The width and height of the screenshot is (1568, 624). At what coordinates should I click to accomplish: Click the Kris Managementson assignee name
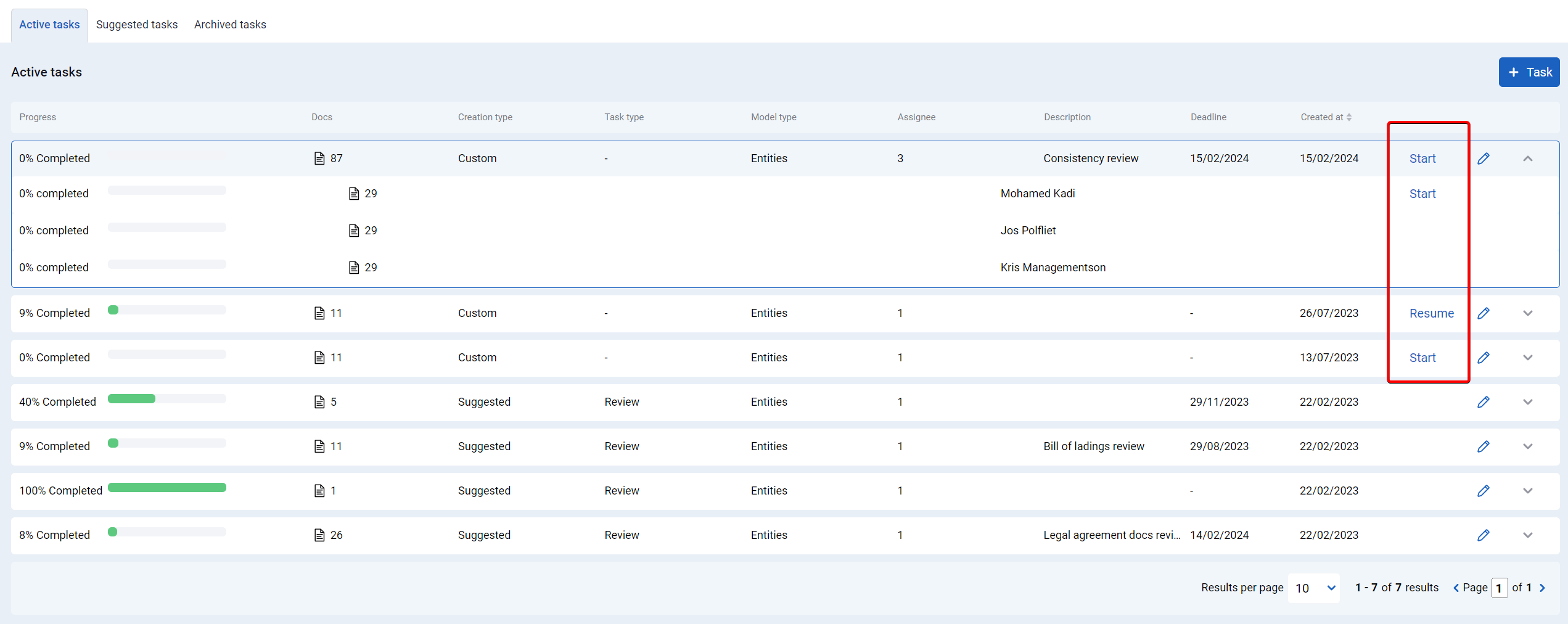click(x=1053, y=268)
